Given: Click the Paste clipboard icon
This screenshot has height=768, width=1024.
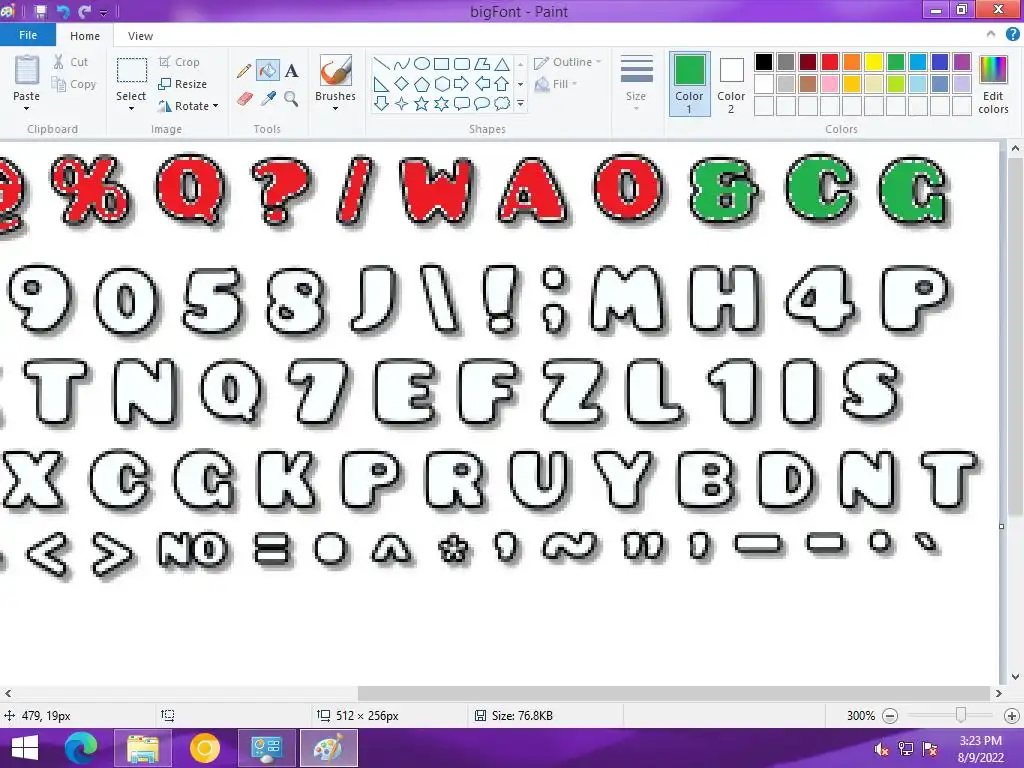Looking at the screenshot, I should [27, 71].
